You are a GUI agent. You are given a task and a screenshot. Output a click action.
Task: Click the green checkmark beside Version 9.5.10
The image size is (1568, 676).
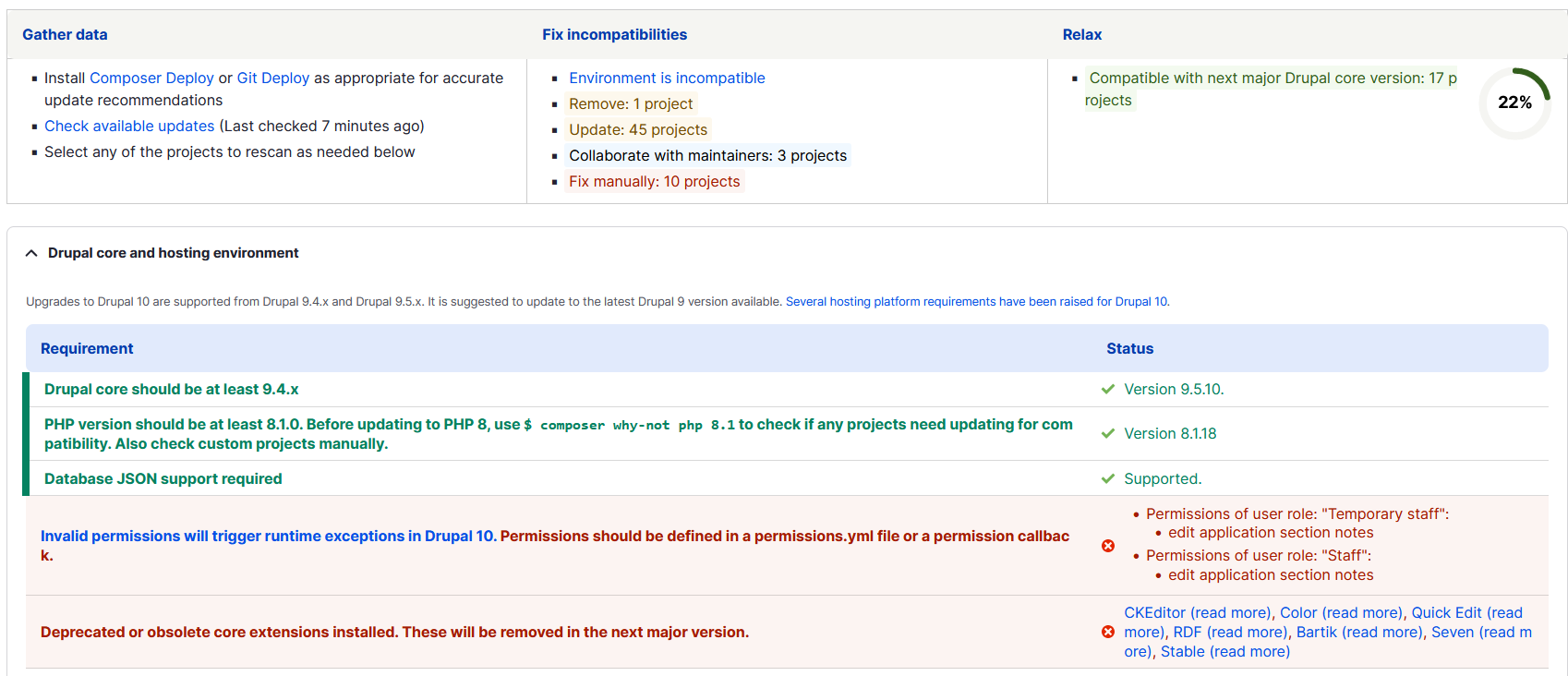tap(1108, 390)
